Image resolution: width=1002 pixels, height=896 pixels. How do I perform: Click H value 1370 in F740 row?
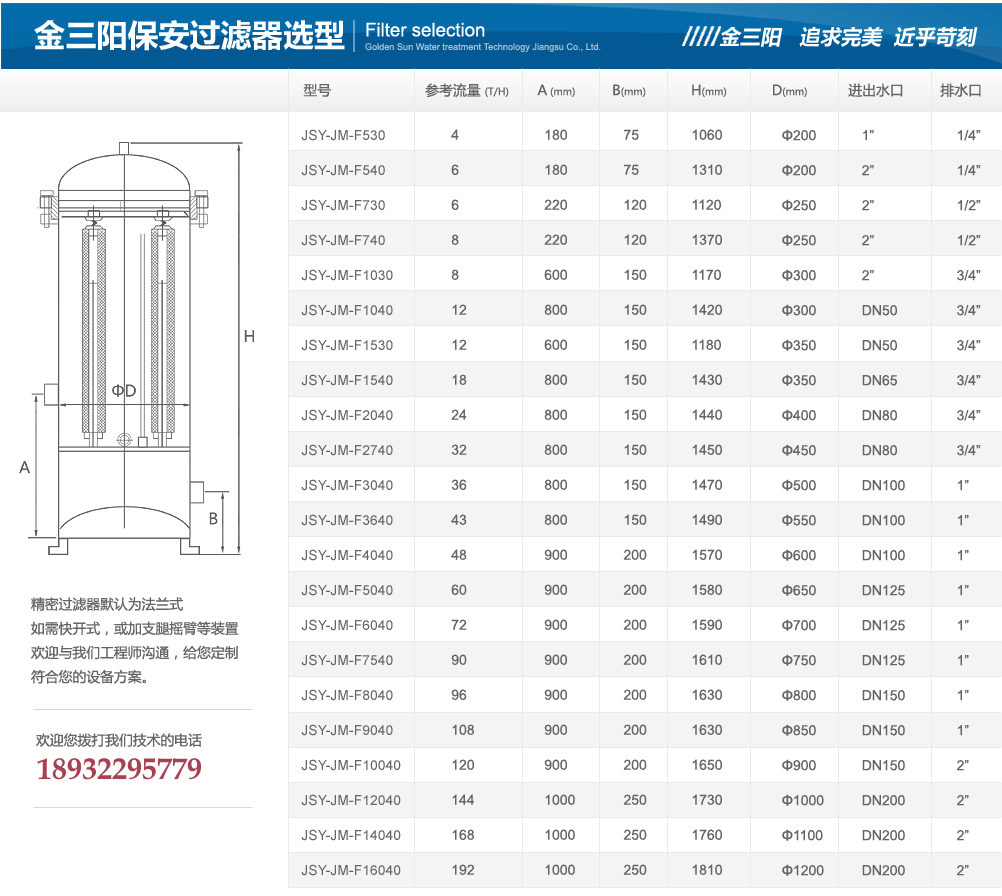tap(707, 240)
